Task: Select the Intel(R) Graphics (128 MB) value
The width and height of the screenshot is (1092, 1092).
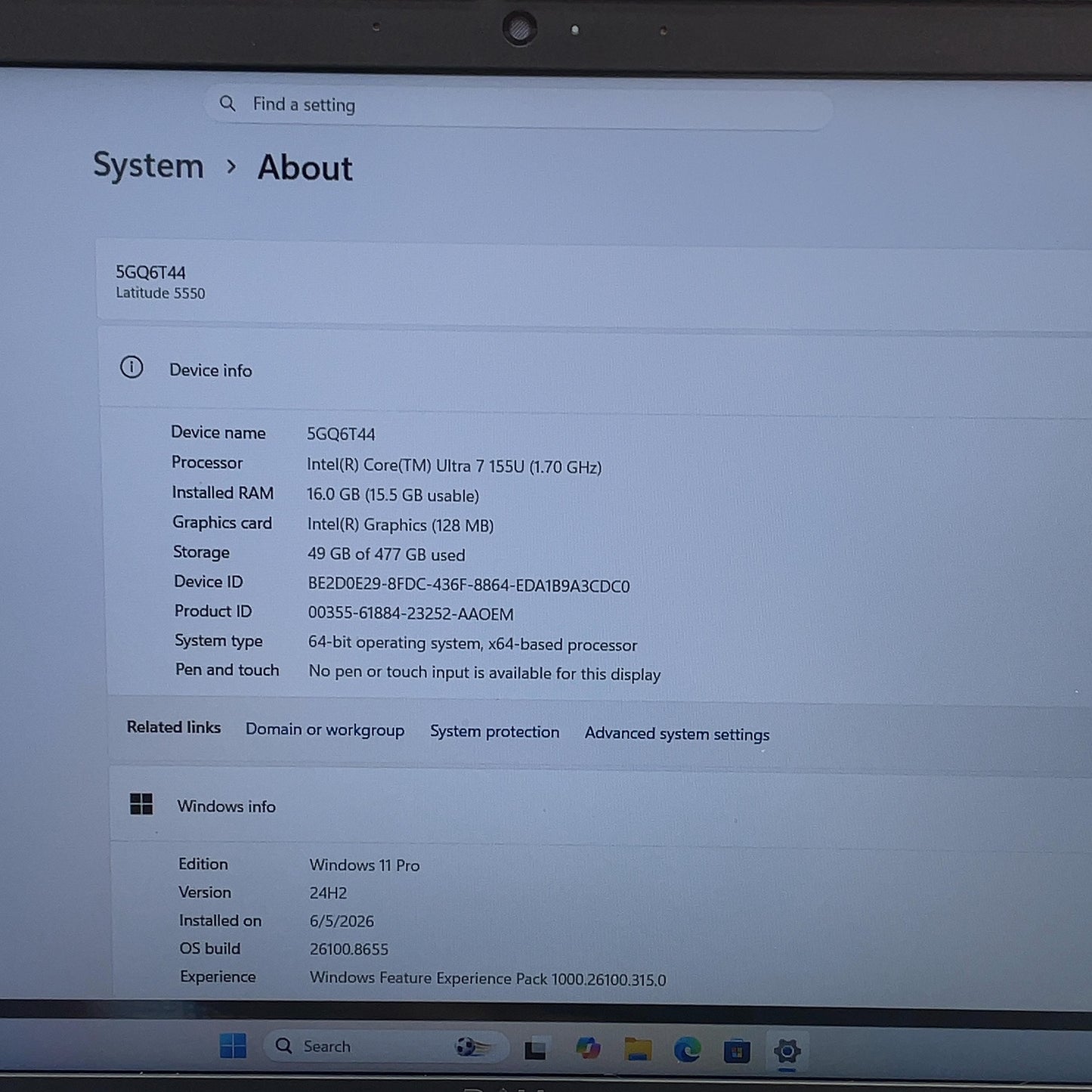Action: pos(401,525)
